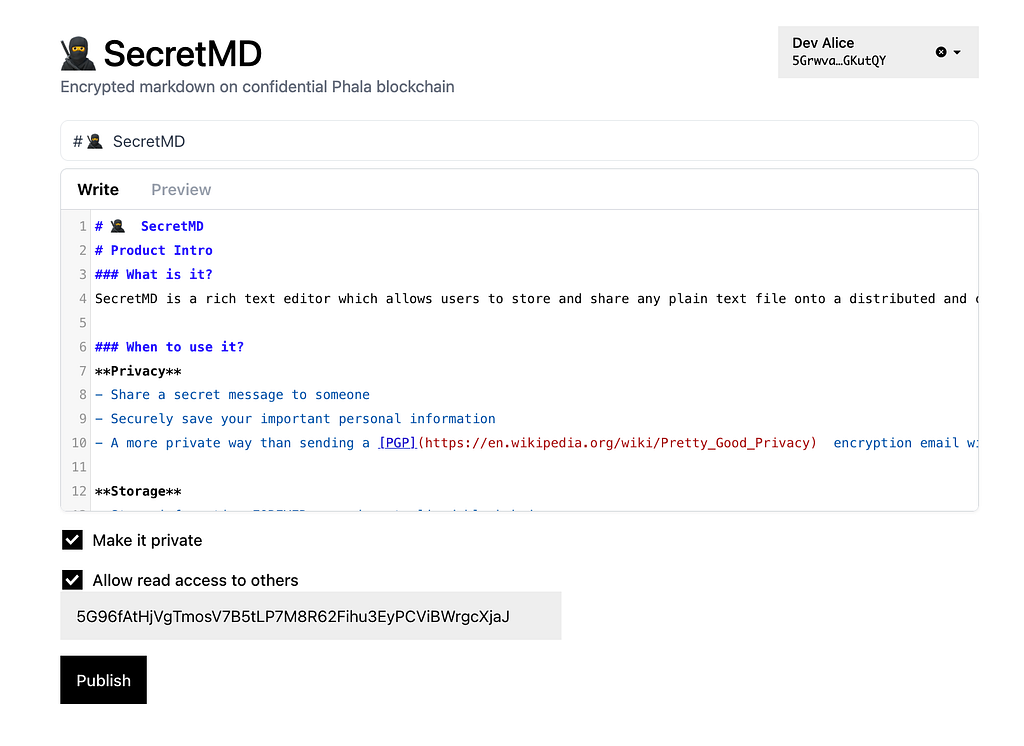Click line number 5 in editor gutter
The image size is (1024, 746).
[x=82, y=323]
